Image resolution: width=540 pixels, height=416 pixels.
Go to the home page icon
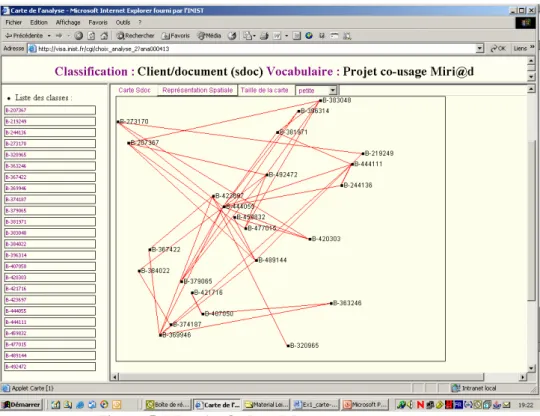pos(104,35)
